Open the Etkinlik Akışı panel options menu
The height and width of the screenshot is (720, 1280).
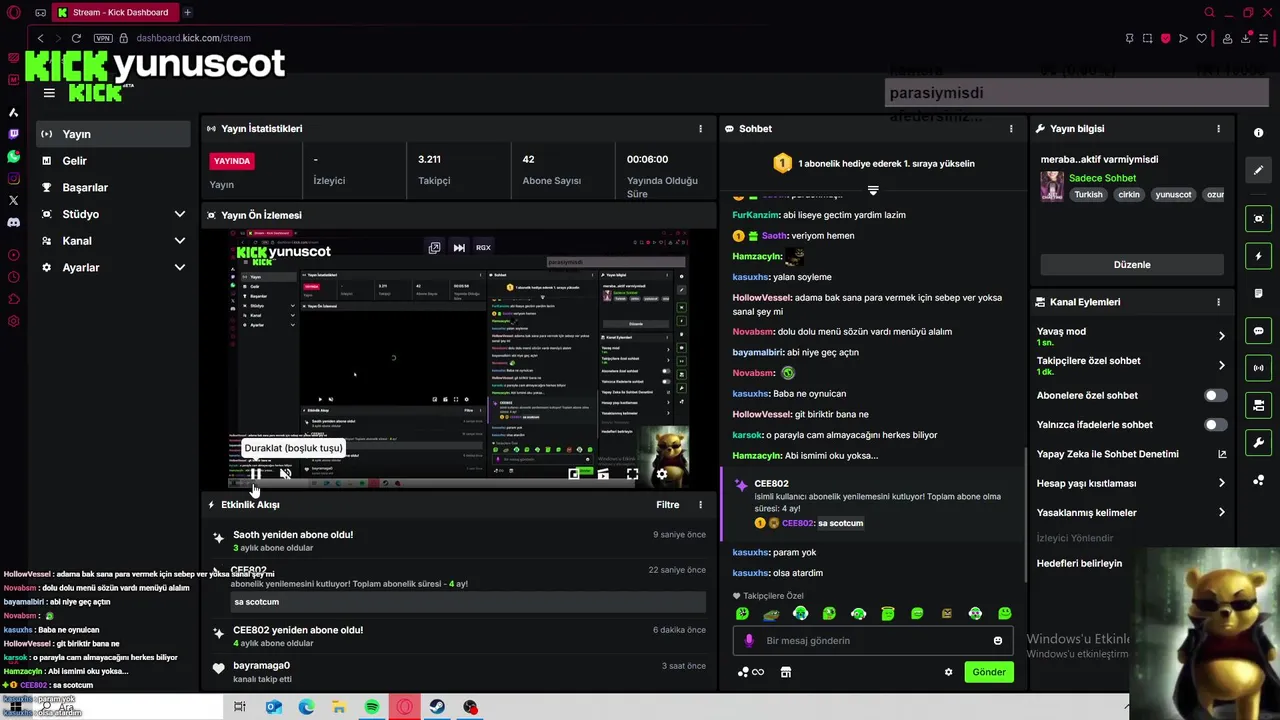coord(700,505)
